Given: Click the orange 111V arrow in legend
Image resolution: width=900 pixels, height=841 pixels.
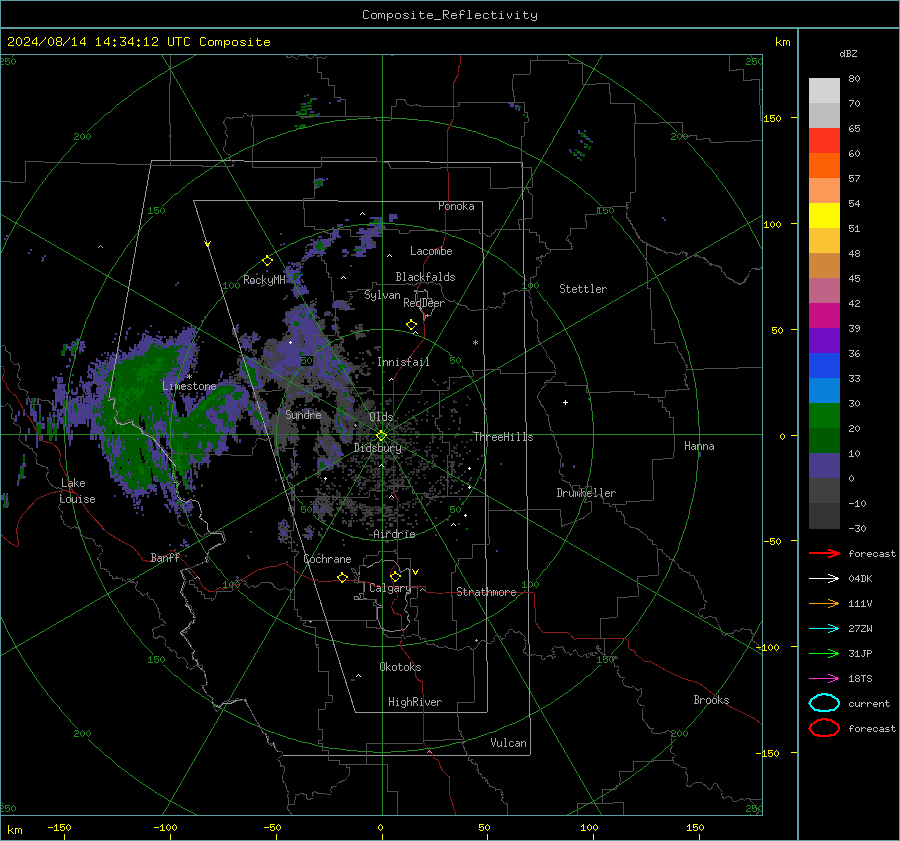Looking at the screenshot, I should [x=824, y=603].
